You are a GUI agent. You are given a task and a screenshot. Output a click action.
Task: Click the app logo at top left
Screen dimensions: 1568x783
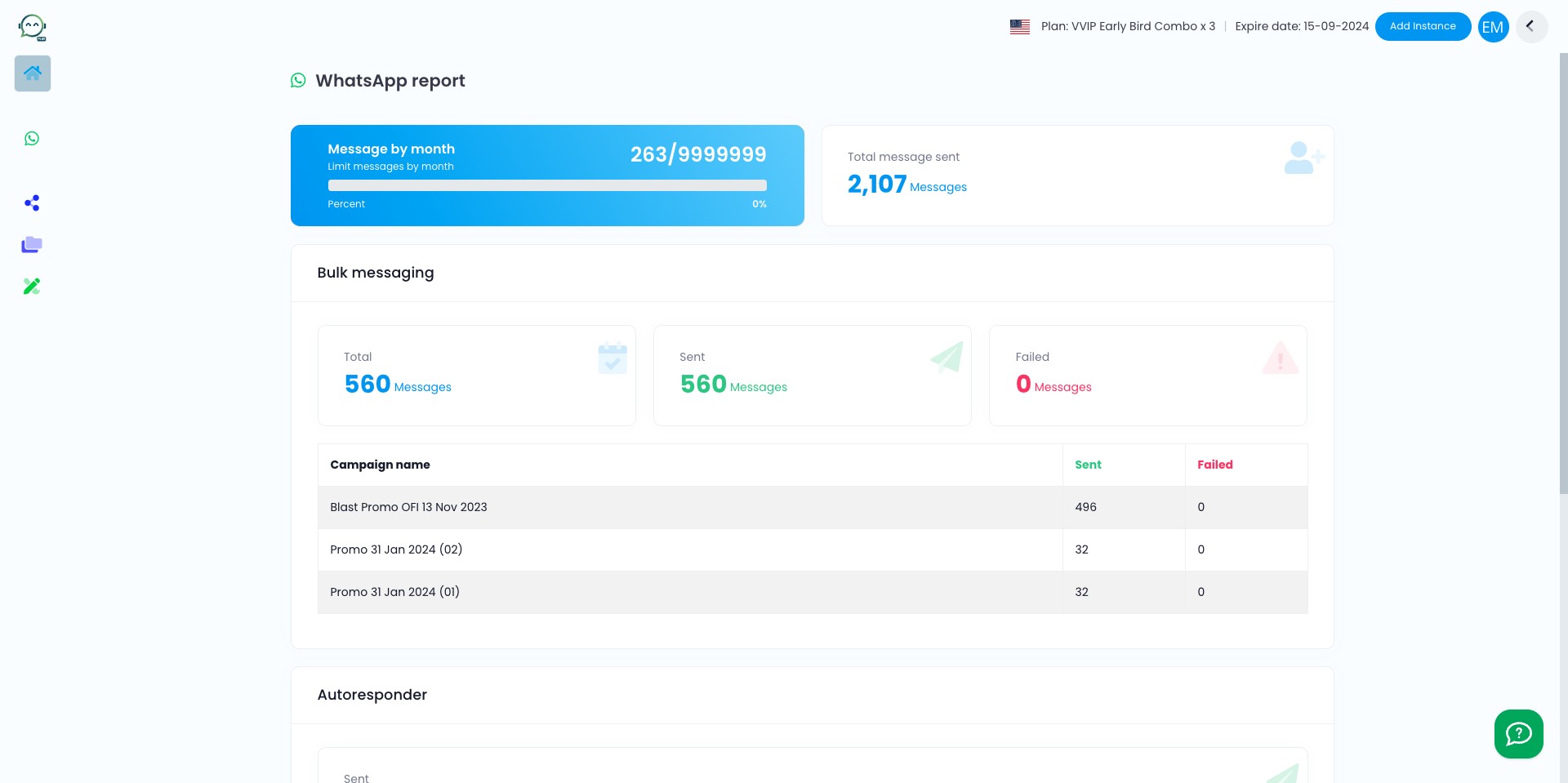click(33, 27)
